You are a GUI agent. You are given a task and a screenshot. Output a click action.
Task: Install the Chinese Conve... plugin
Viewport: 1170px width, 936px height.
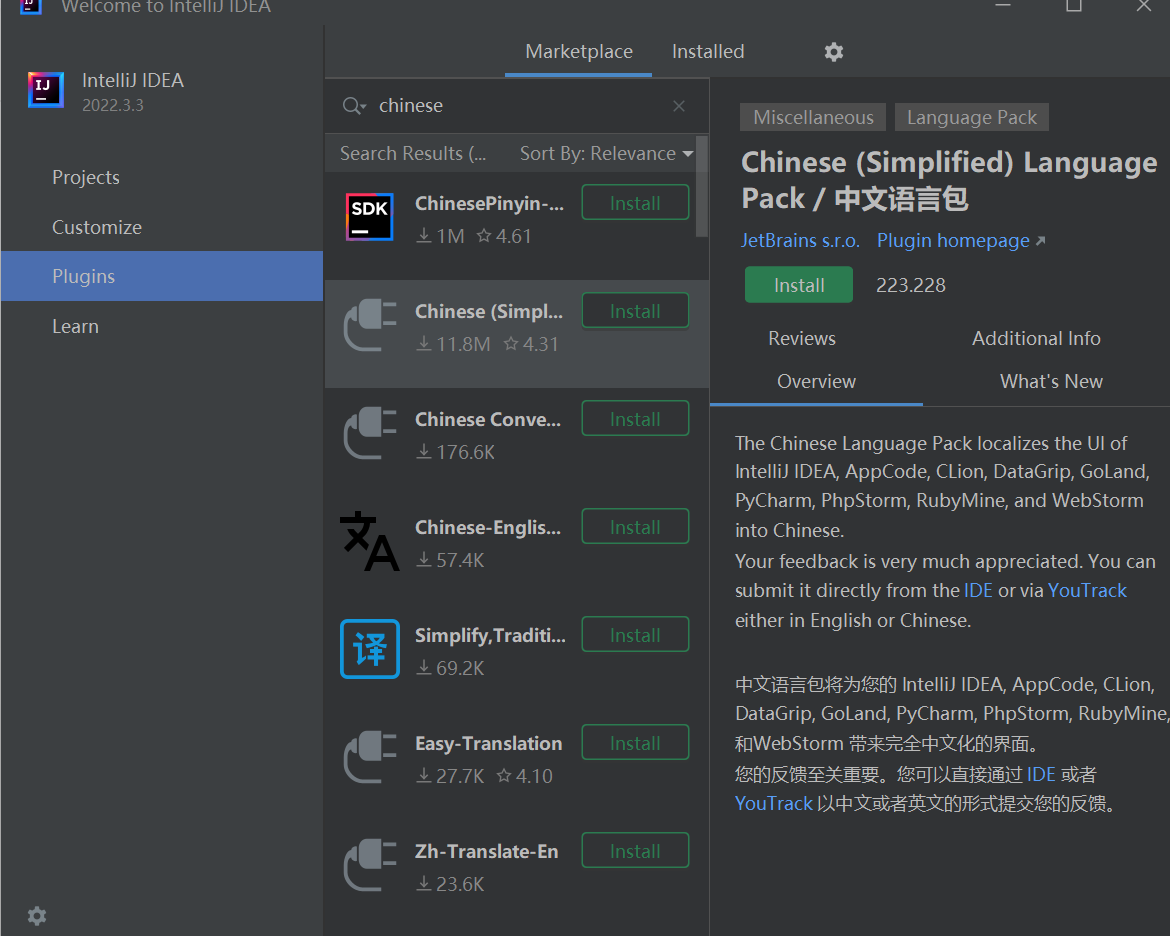coord(635,419)
